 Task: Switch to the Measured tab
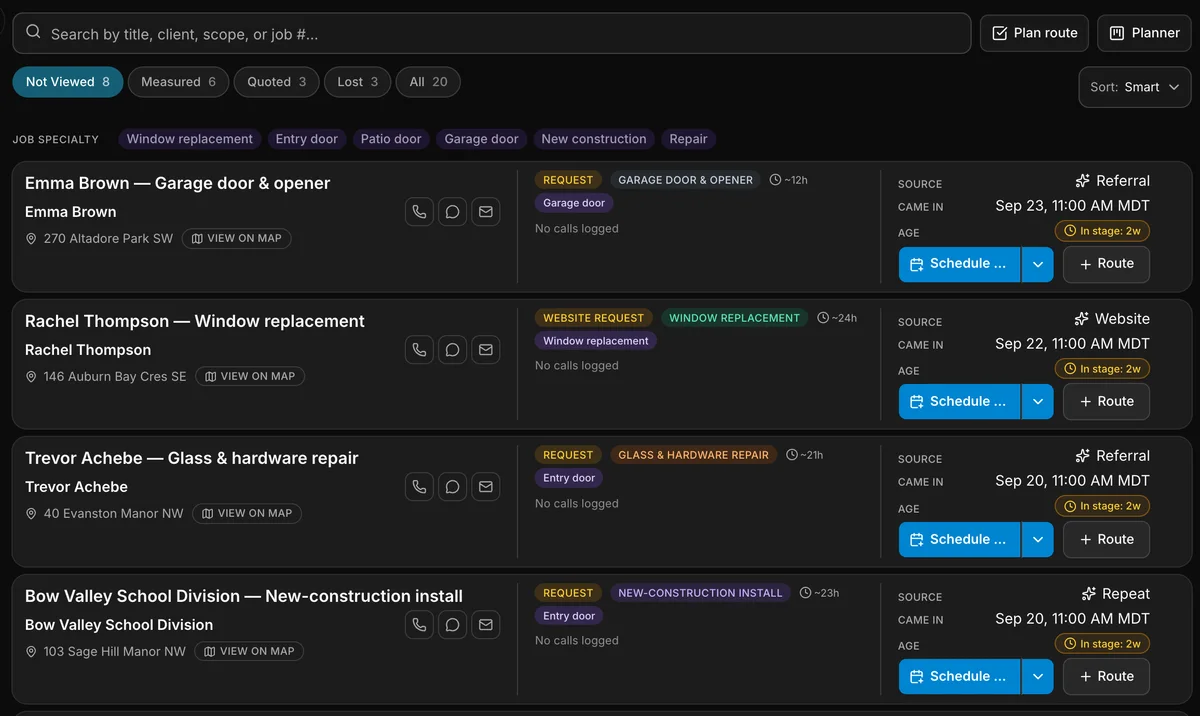click(x=178, y=82)
